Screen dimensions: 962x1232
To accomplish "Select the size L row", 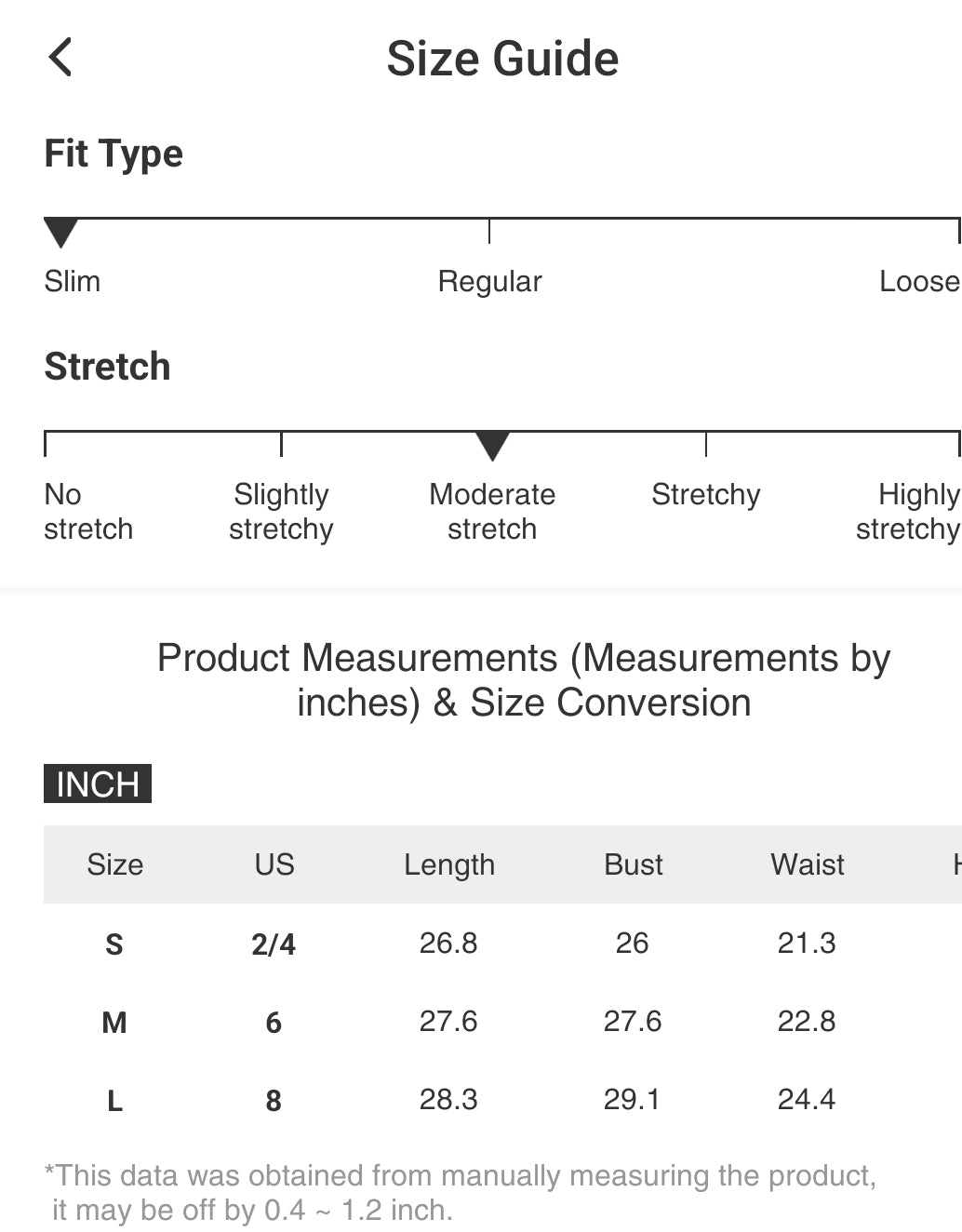I will 114,1101.
